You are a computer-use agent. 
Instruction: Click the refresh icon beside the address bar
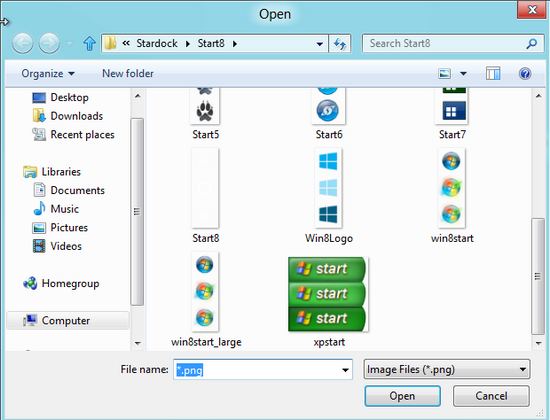(340, 44)
